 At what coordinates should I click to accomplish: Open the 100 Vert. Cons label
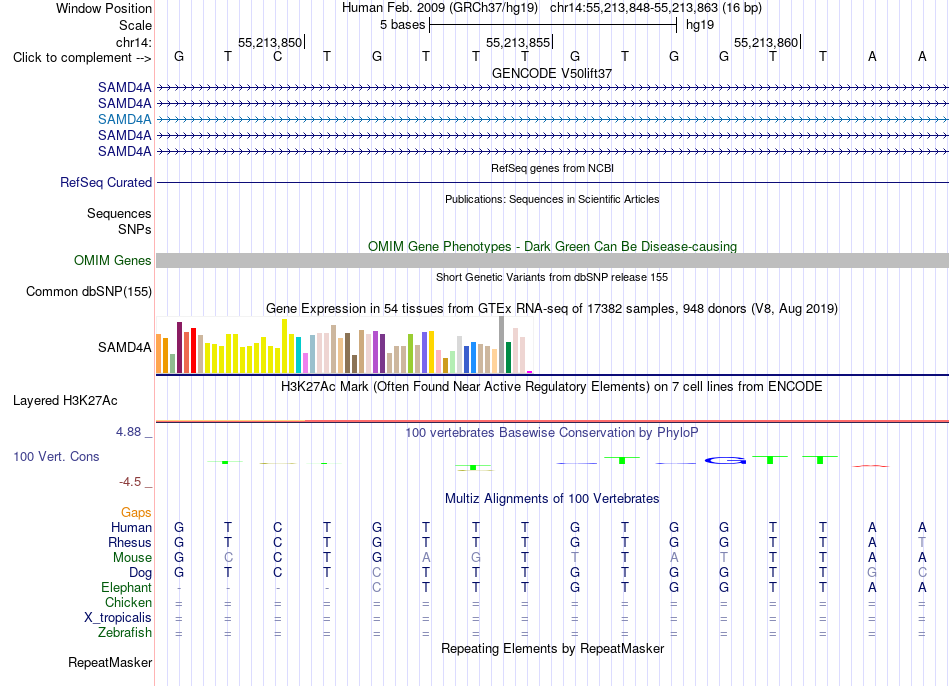point(56,456)
